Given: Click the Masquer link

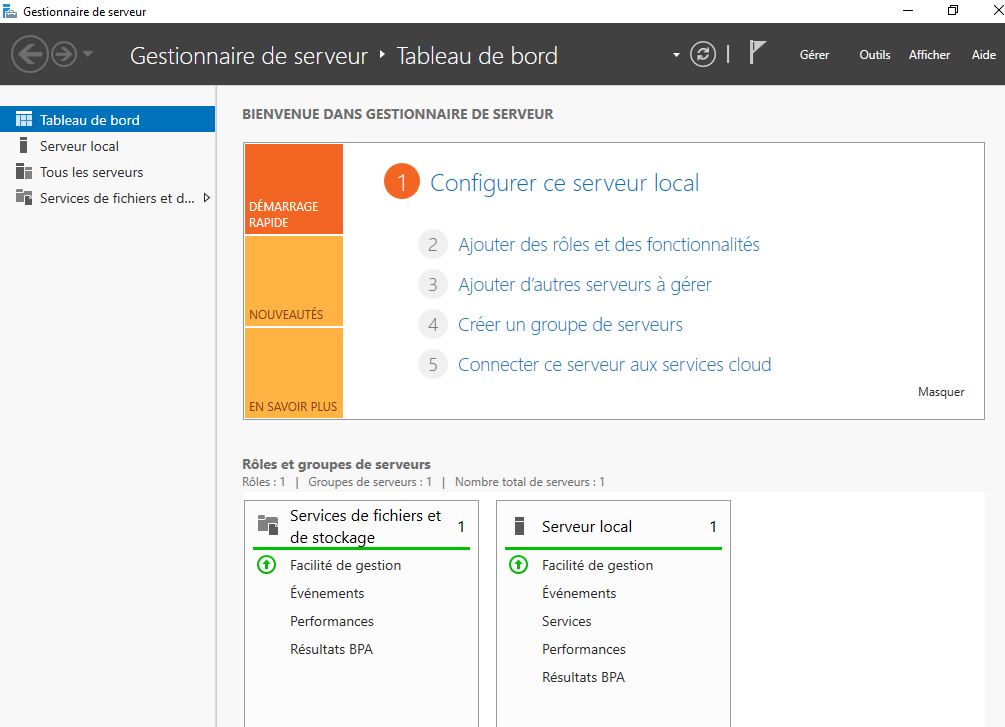Looking at the screenshot, I should pos(940,392).
